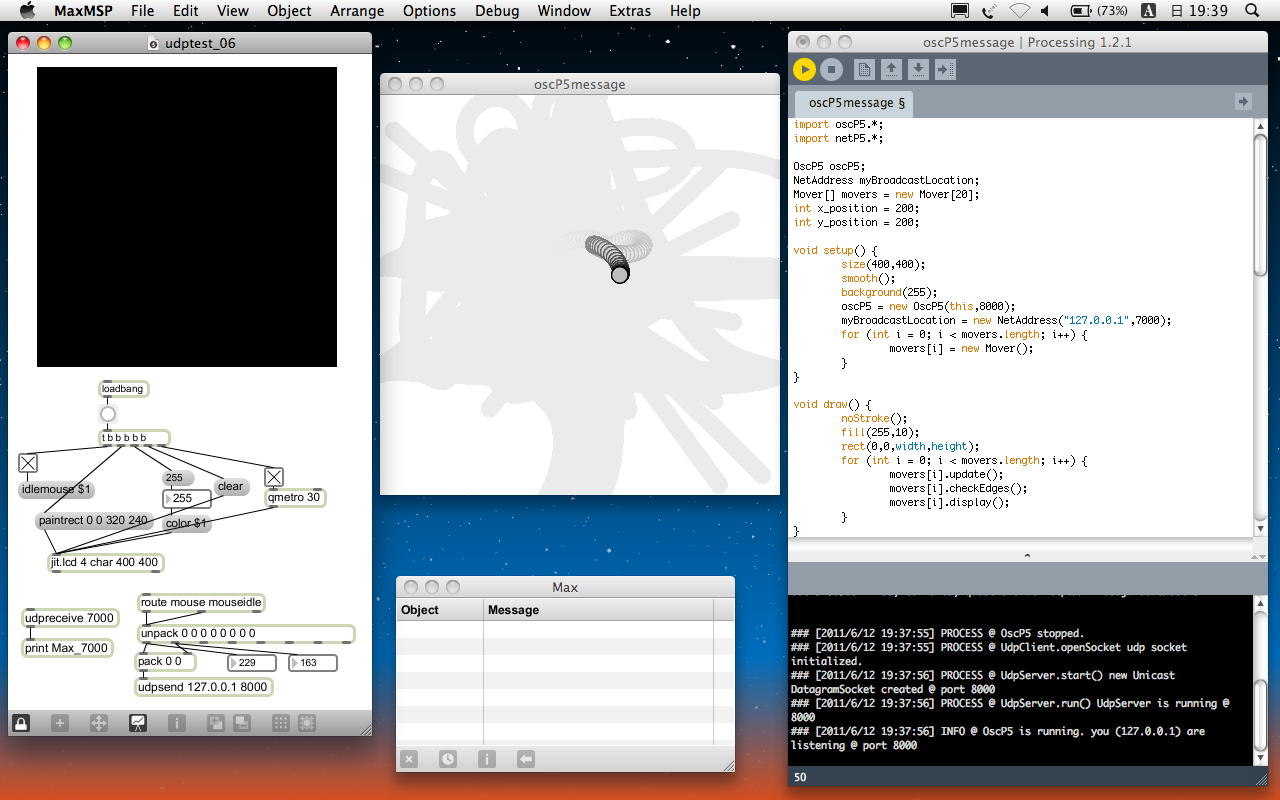Click the bang circle below loadbang
The width and height of the screenshot is (1280, 800).
tap(108, 414)
